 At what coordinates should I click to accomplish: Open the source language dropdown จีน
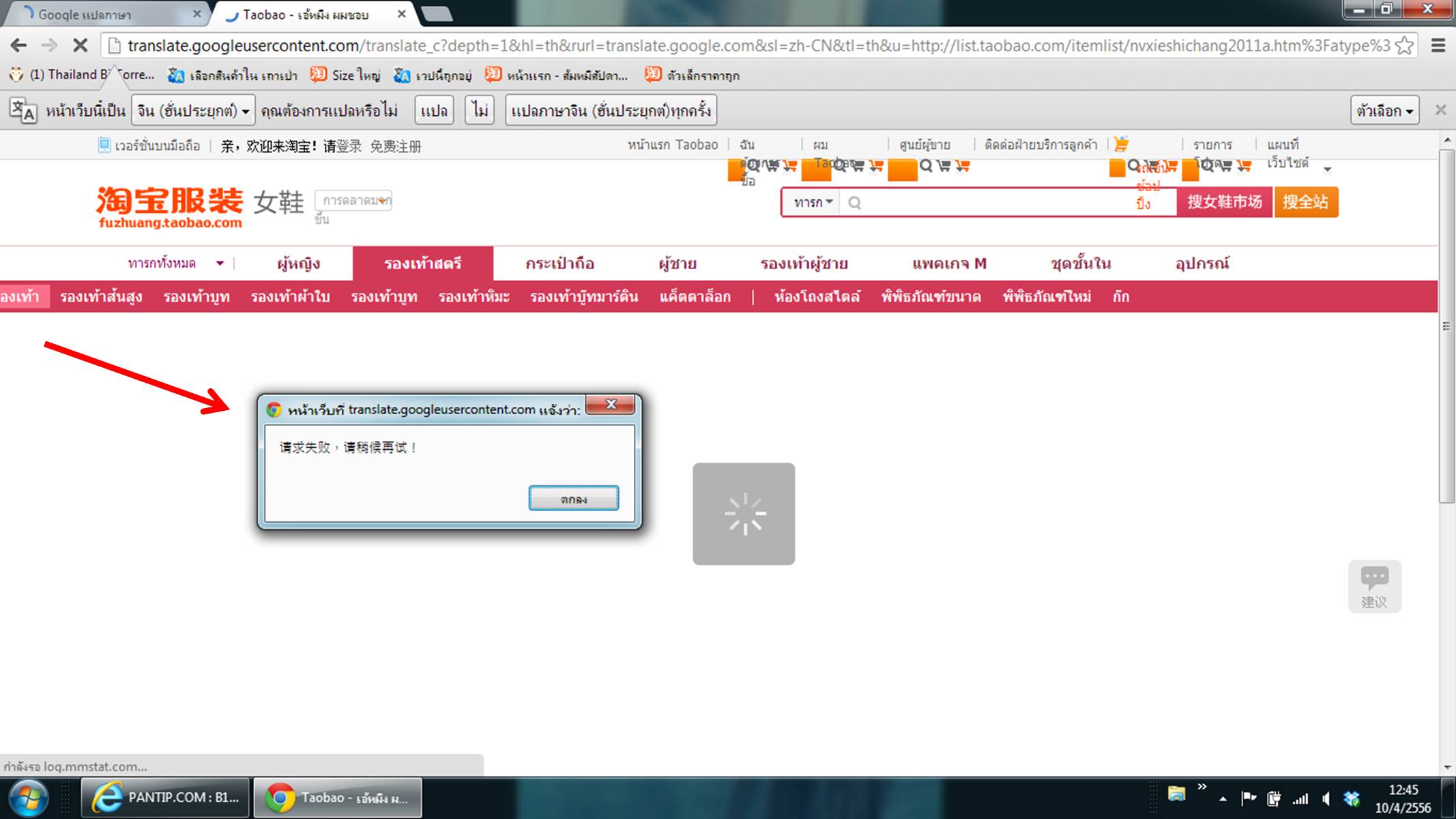tap(193, 111)
